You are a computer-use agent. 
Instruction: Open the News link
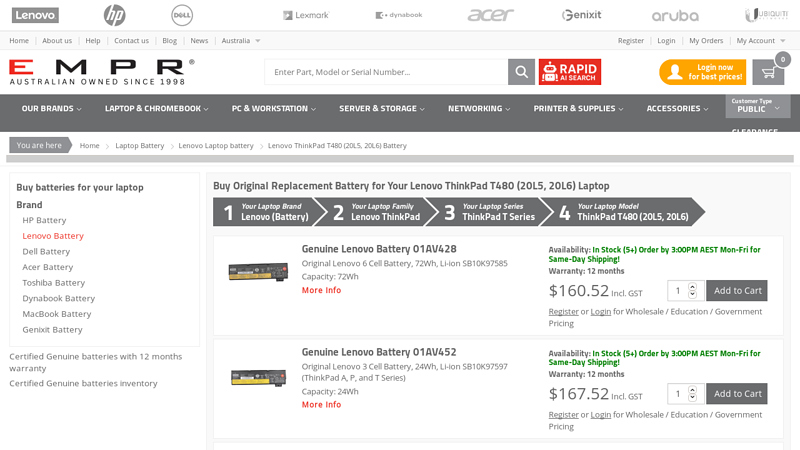(199, 41)
